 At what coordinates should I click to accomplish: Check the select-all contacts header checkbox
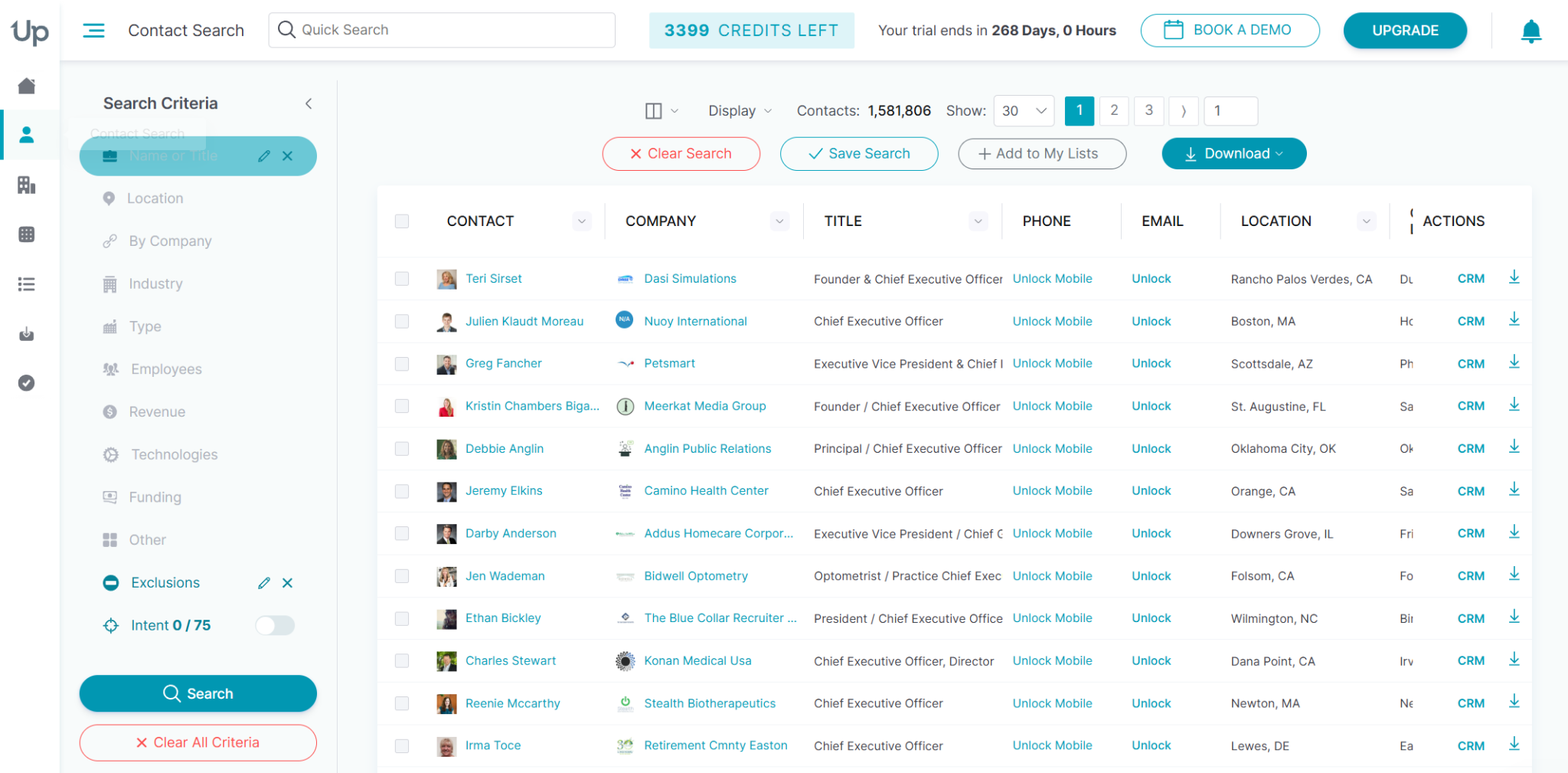pos(402,221)
